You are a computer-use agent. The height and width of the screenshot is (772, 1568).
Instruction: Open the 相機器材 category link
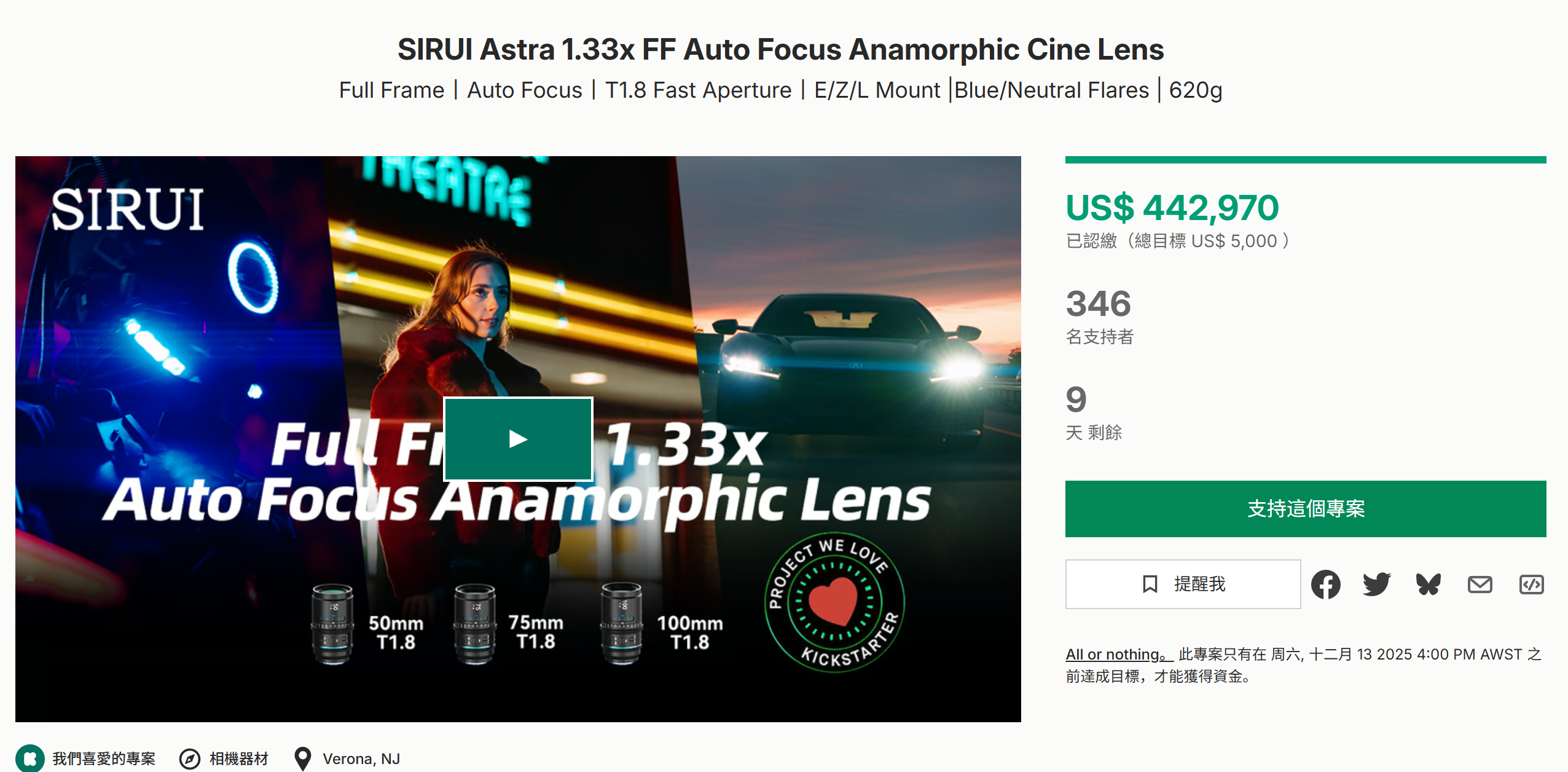pyautogui.click(x=239, y=759)
